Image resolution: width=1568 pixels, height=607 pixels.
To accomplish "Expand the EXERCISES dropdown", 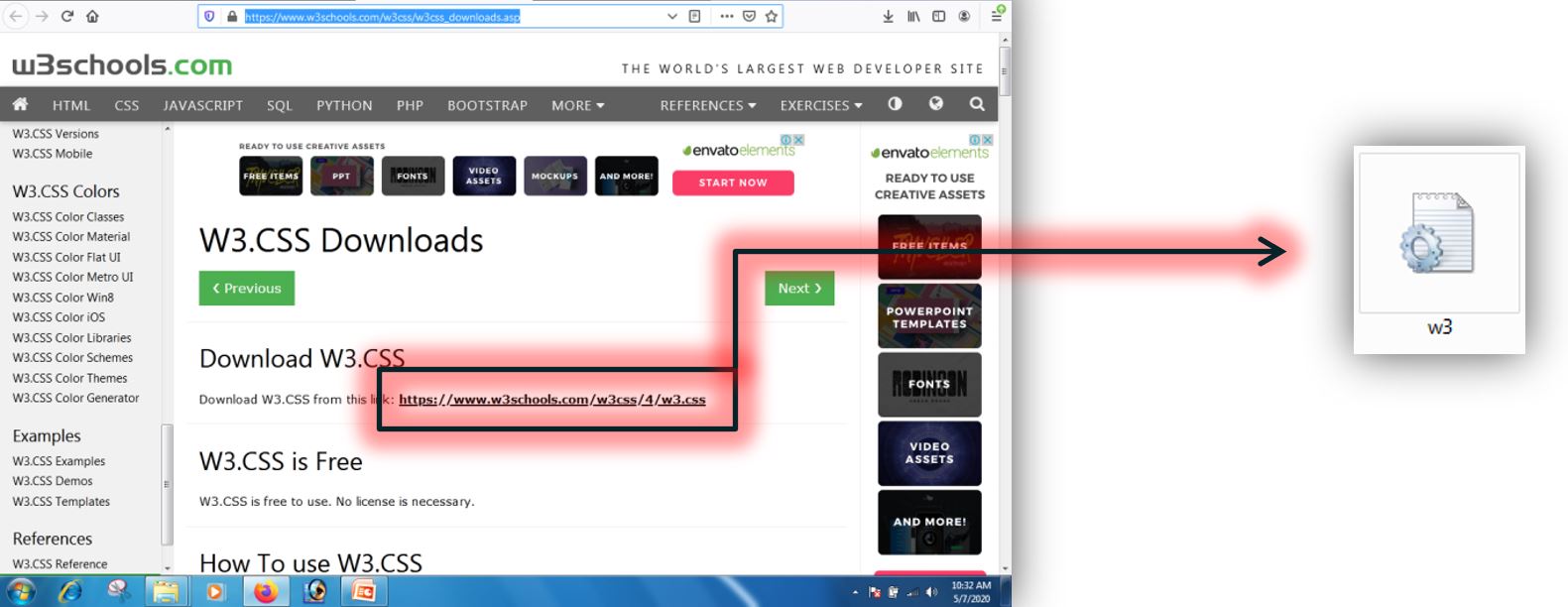I will [821, 105].
